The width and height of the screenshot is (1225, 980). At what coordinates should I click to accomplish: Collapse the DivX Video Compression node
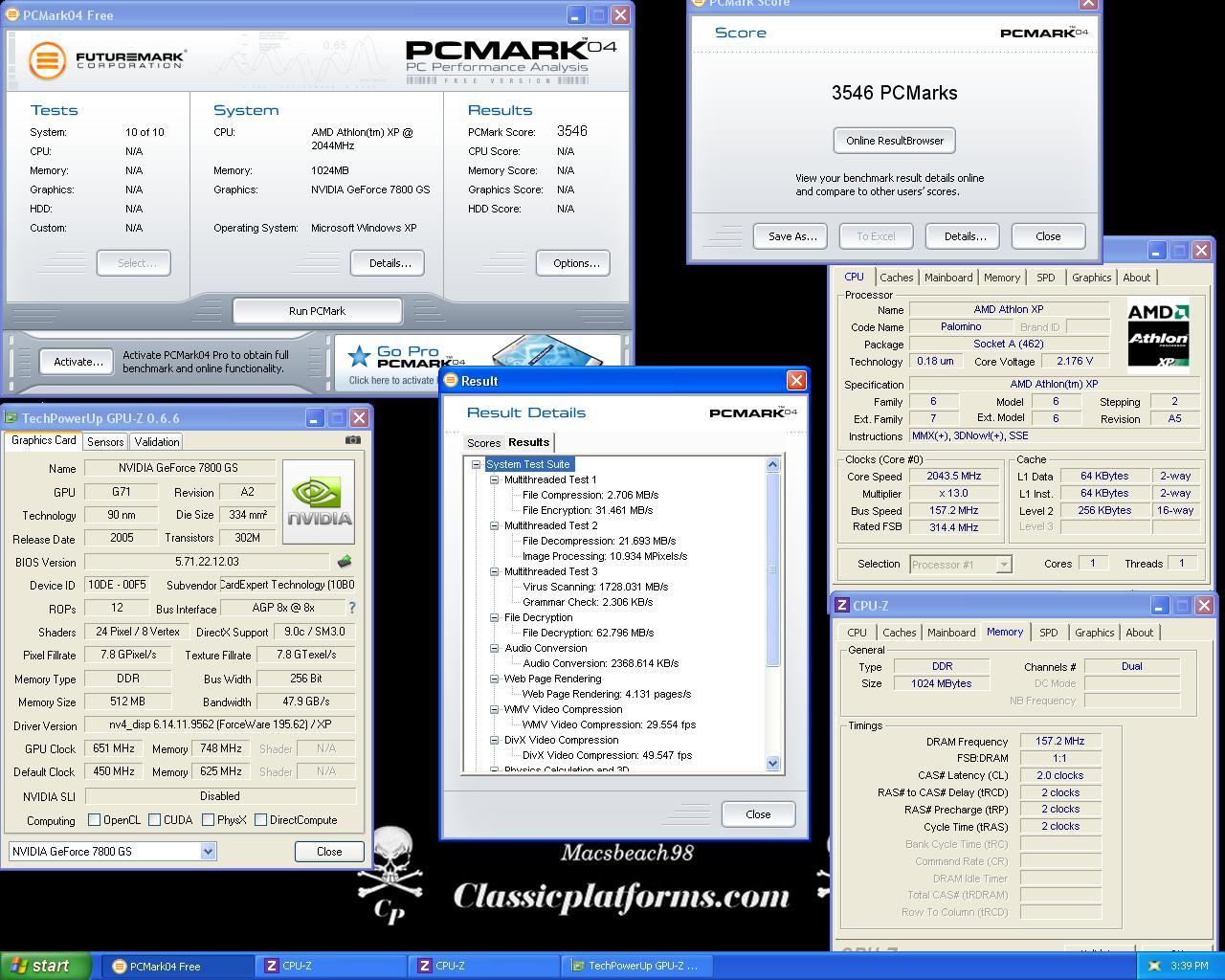(x=495, y=740)
